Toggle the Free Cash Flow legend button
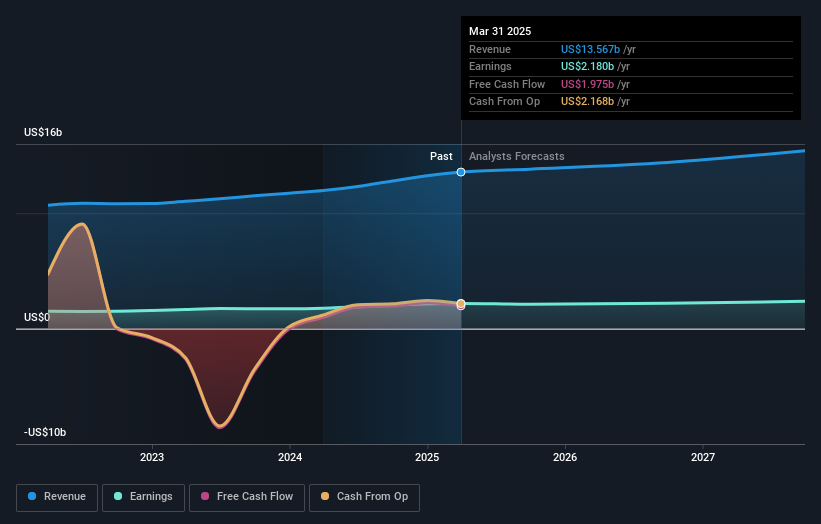The height and width of the screenshot is (524, 821). click(247, 497)
